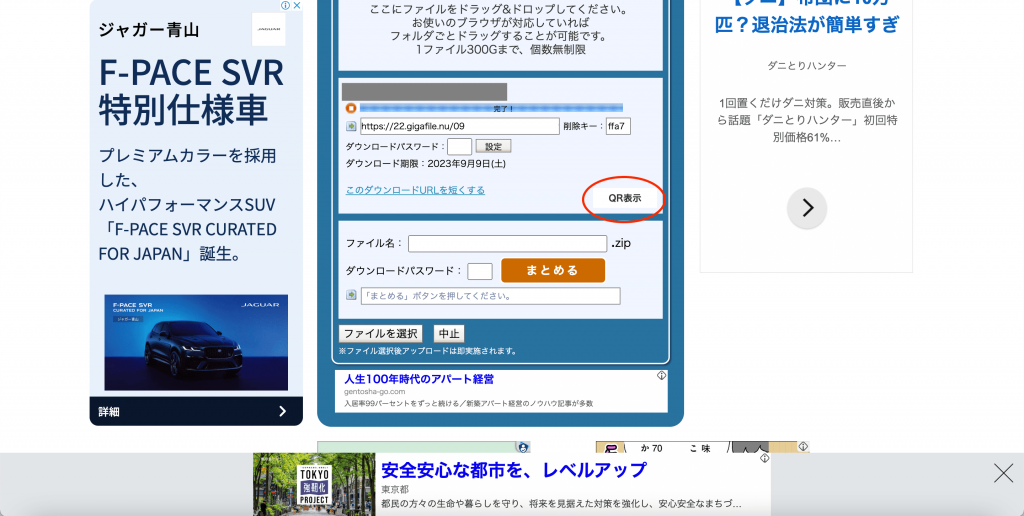The width and height of the screenshot is (1024, 516).
Task: Click the 削除キー field showing ffa7
Action: [618, 126]
